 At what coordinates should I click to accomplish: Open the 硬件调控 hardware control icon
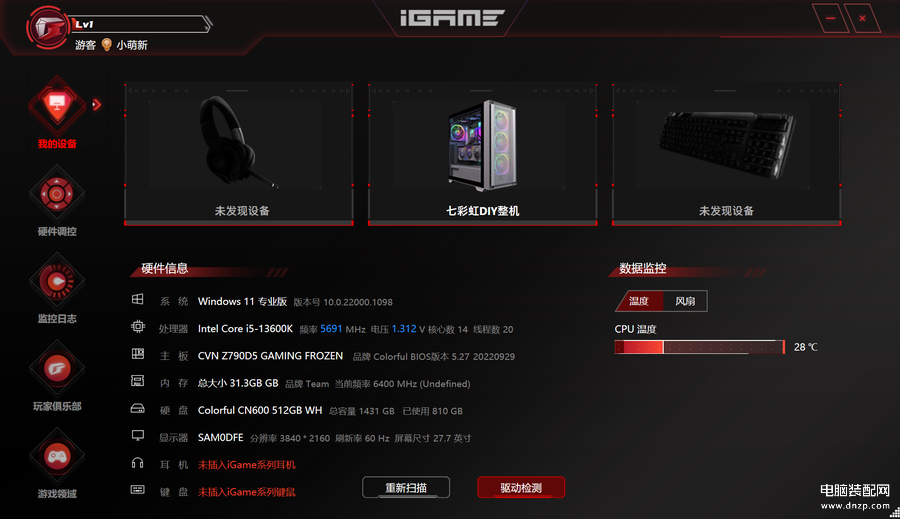pos(57,194)
